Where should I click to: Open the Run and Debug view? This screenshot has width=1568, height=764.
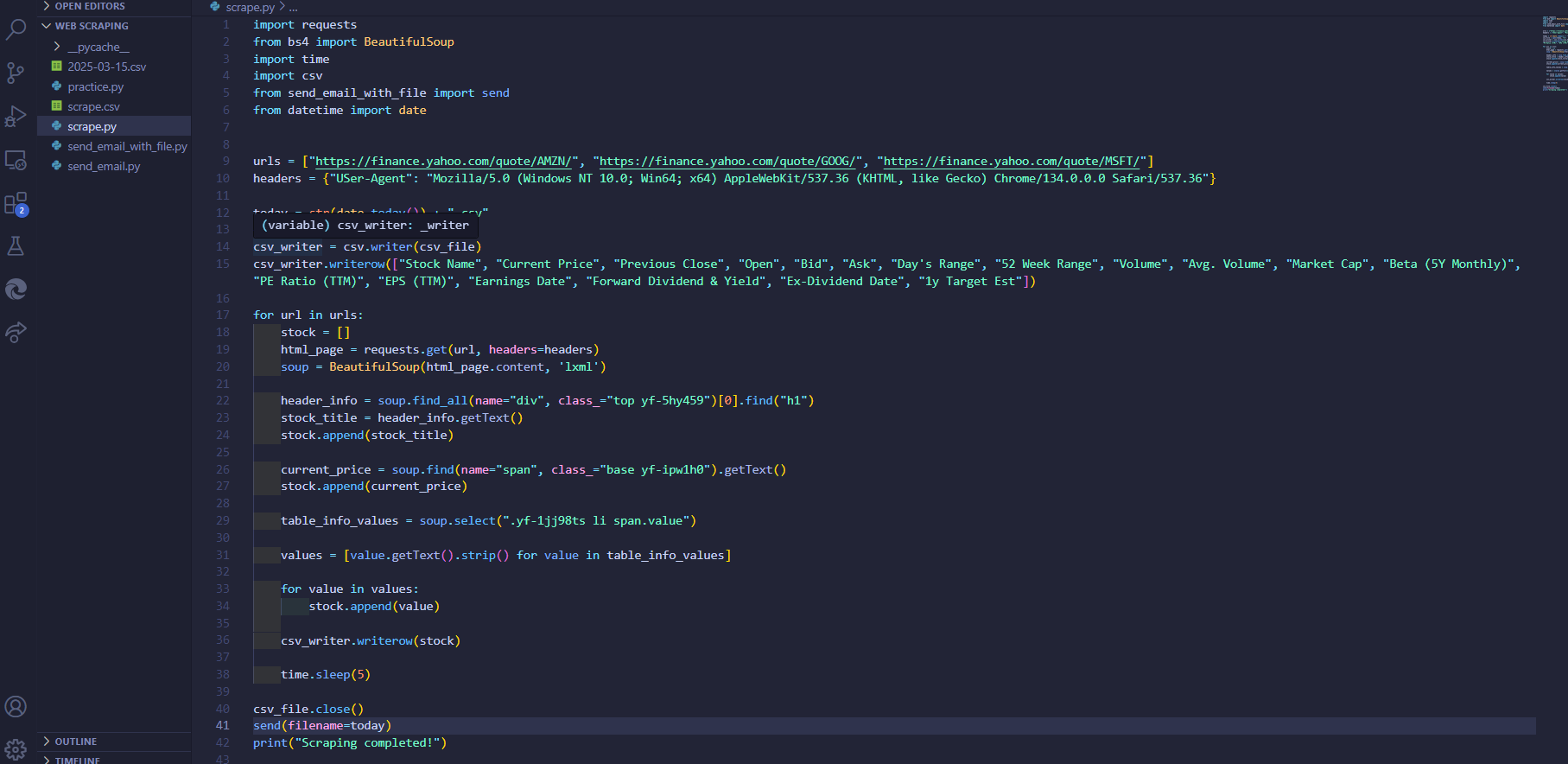(16, 117)
